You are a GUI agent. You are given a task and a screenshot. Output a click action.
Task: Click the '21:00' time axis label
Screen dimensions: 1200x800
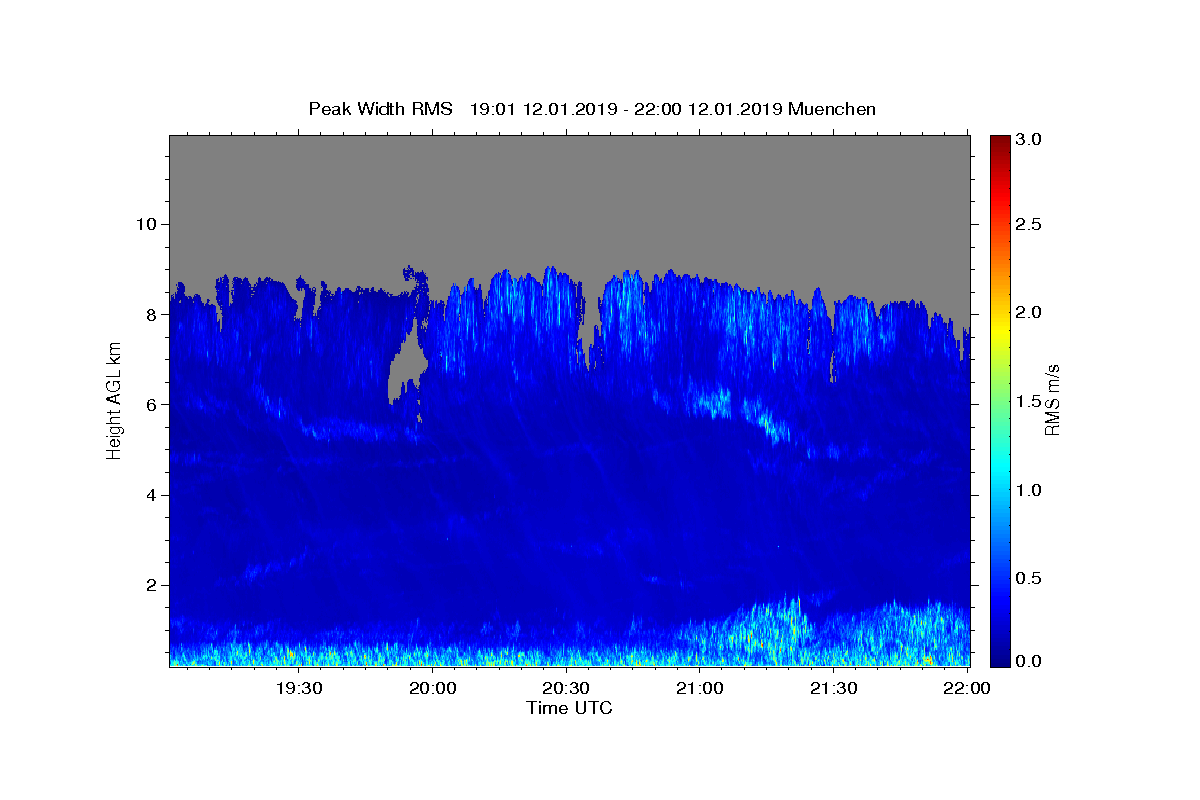tap(700, 687)
